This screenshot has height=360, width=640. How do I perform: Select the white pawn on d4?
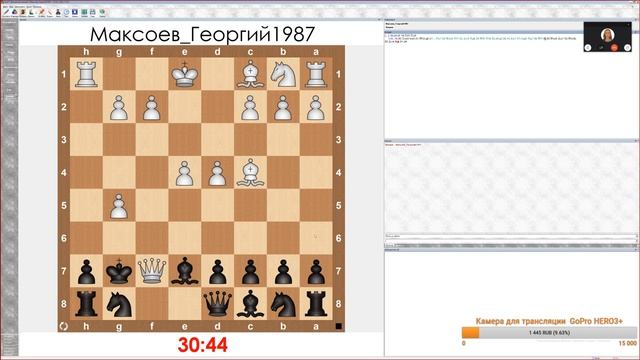click(x=218, y=173)
